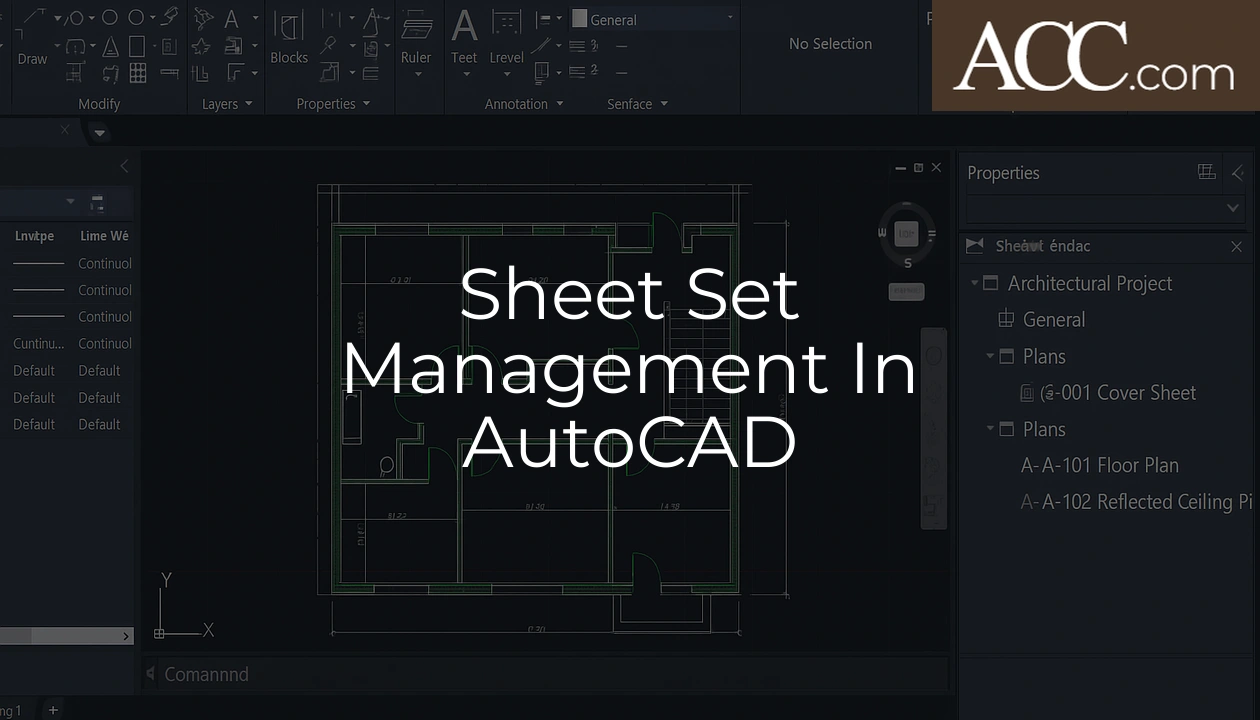Expand the Annotation panel flyout
This screenshot has height=720, width=1260.
click(559, 104)
